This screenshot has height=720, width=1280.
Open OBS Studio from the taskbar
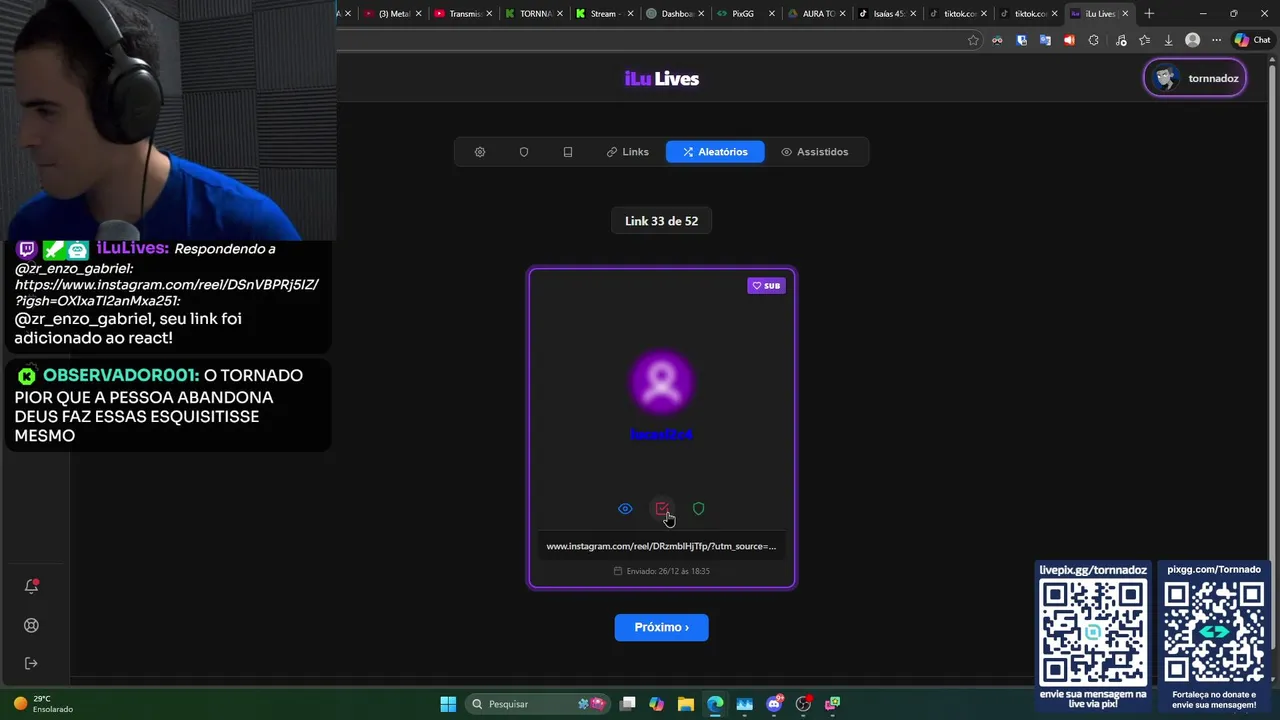[803, 704]
